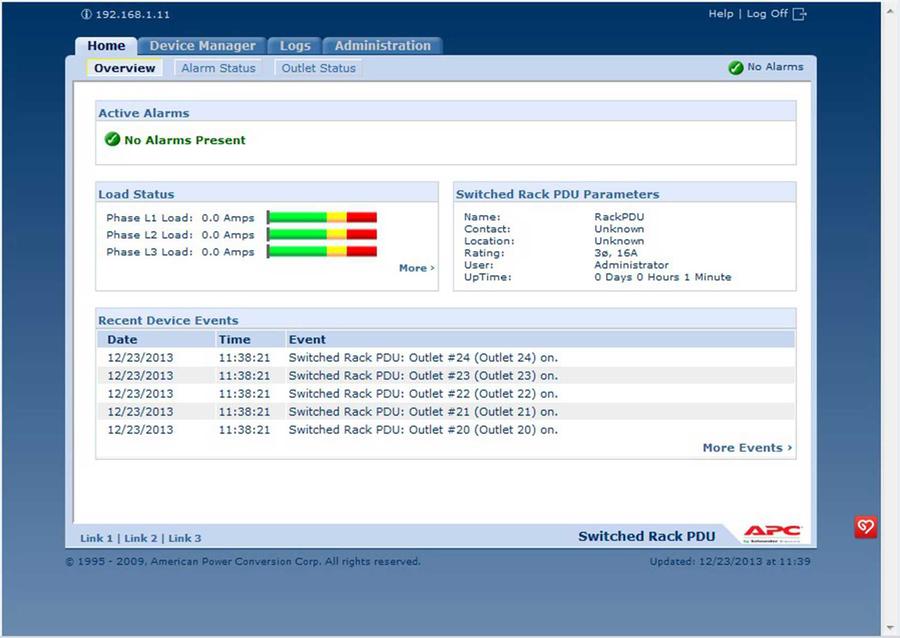Click the red heart extension icon
900x638 pixels.
tap(865, 527)
